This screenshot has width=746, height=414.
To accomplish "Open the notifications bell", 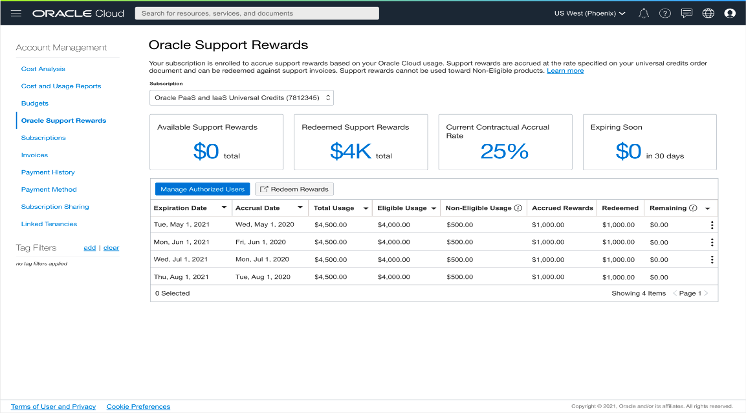I will 643,13.
